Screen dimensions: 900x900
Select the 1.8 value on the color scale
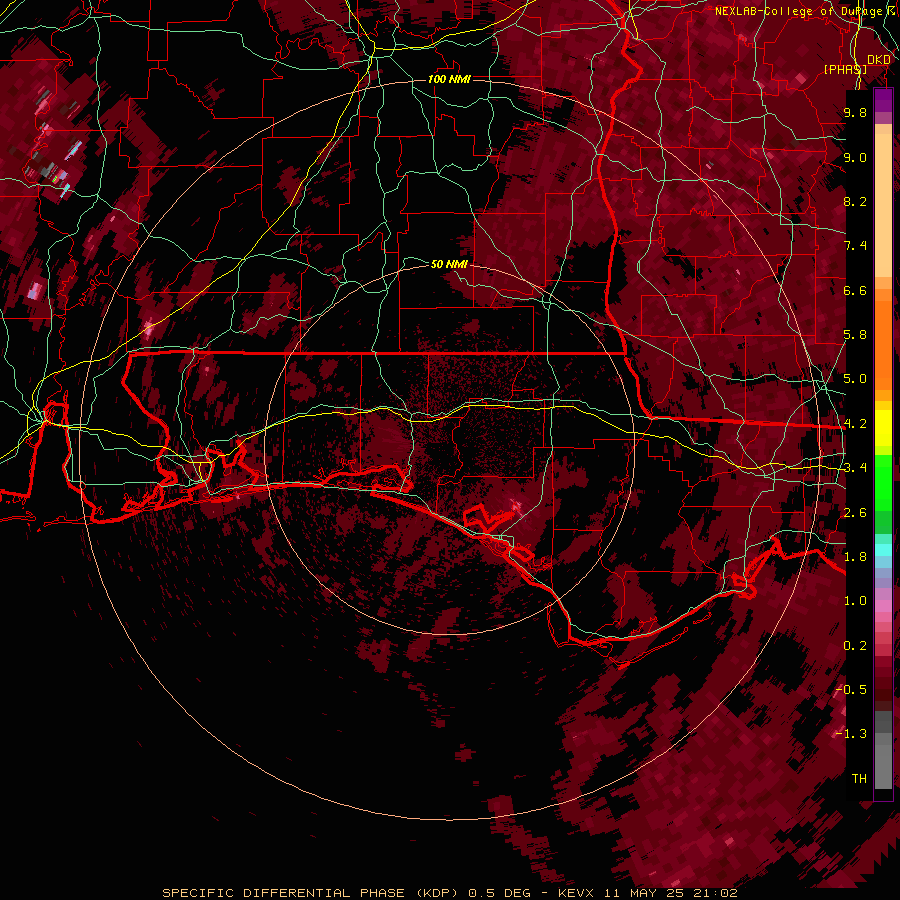point(855,557)
